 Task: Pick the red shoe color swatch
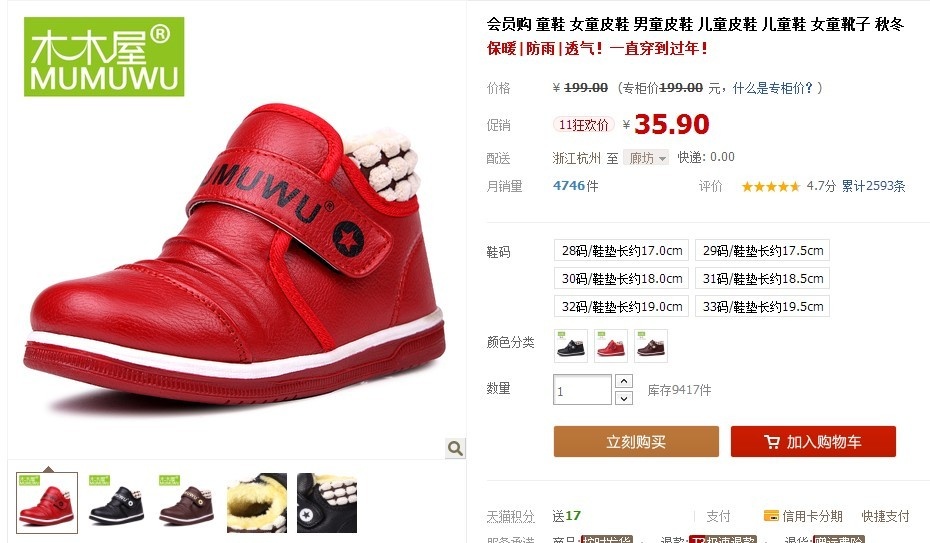click(611, 346)
